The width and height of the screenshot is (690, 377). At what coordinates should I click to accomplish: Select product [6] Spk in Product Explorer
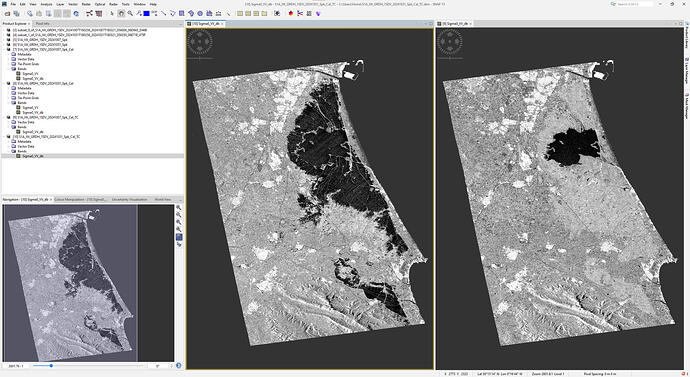coord(40,44)
